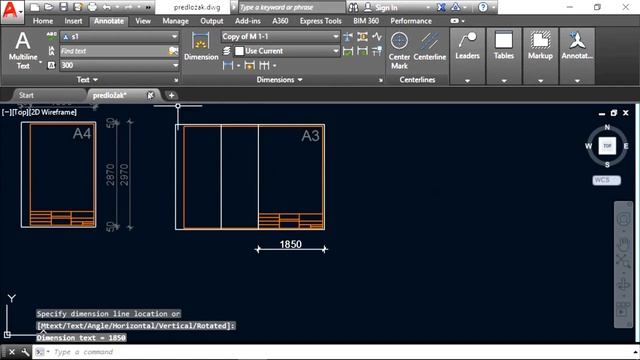Click the Plot printer icon
Screen dimensions: 640x360
[x=93, y=7]
